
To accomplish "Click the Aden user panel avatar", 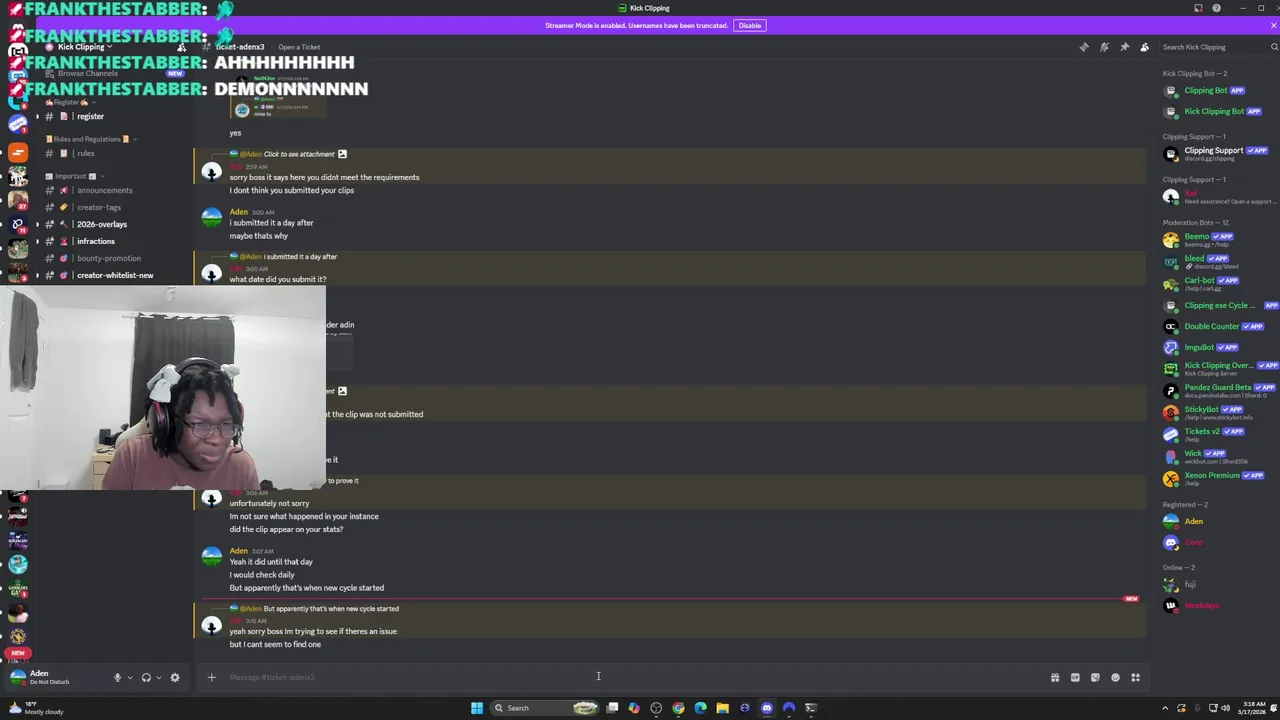I will coord(17,677).
